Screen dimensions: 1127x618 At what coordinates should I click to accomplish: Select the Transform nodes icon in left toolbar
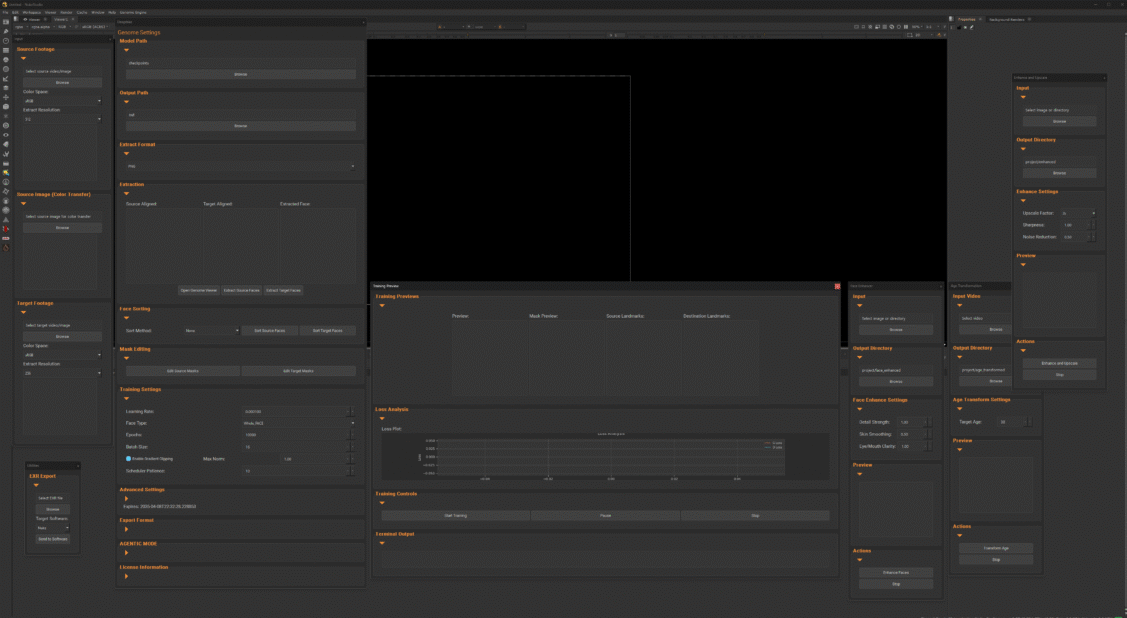6,97
